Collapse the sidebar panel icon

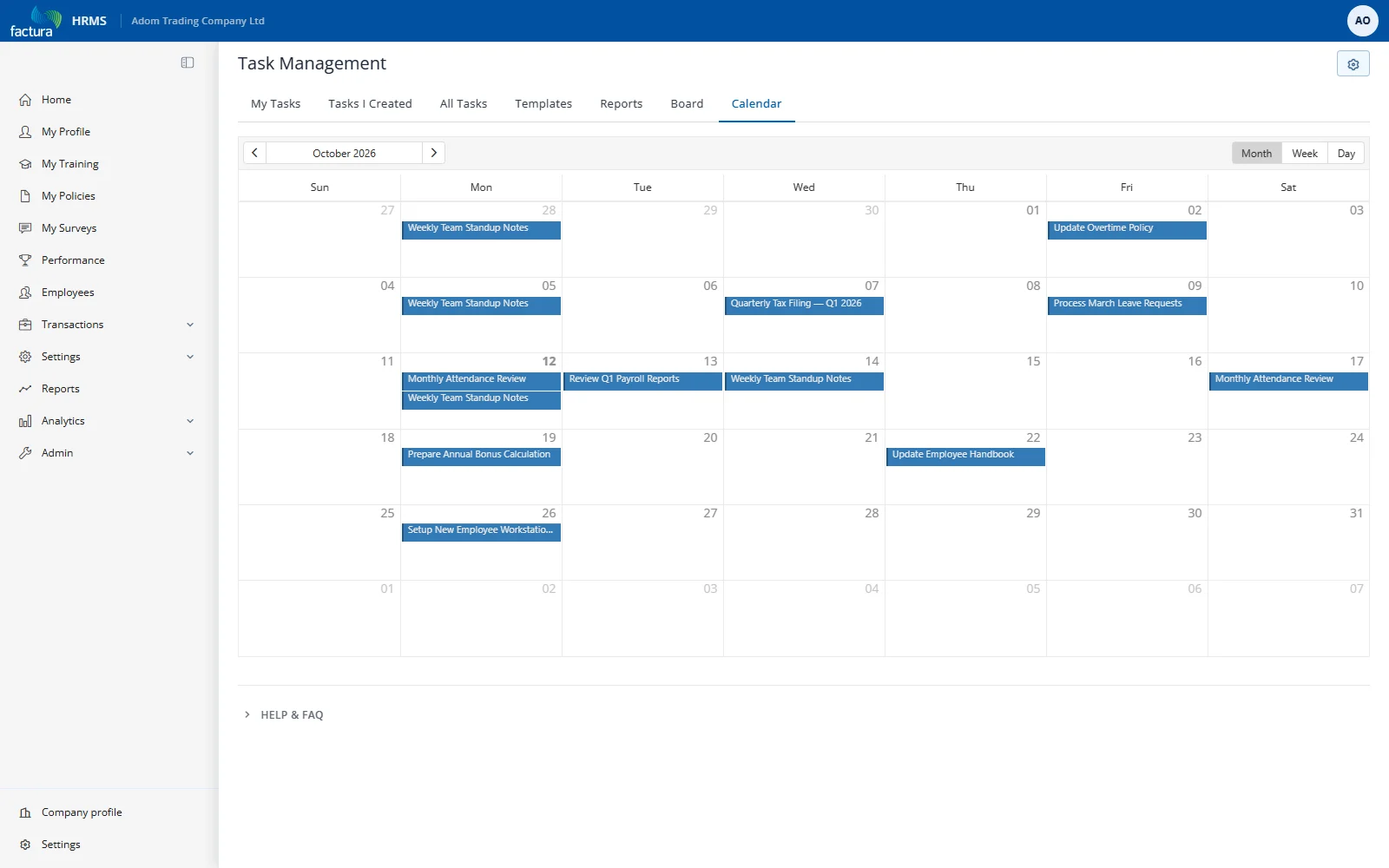pyautogui.click(x=188, y=62)
